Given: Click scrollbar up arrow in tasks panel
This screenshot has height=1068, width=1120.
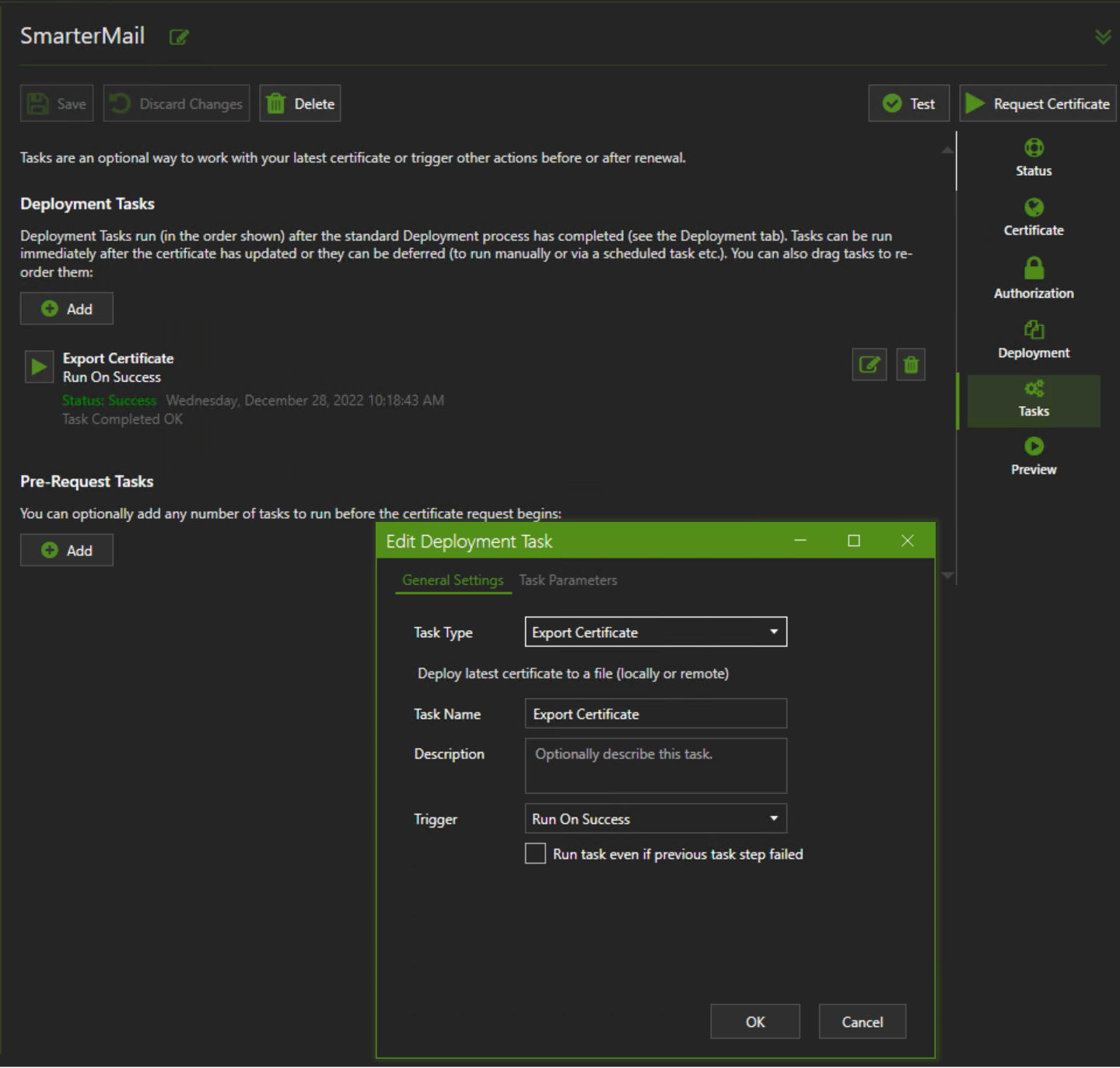Looking at the screenshot, I should coord(947,150).
